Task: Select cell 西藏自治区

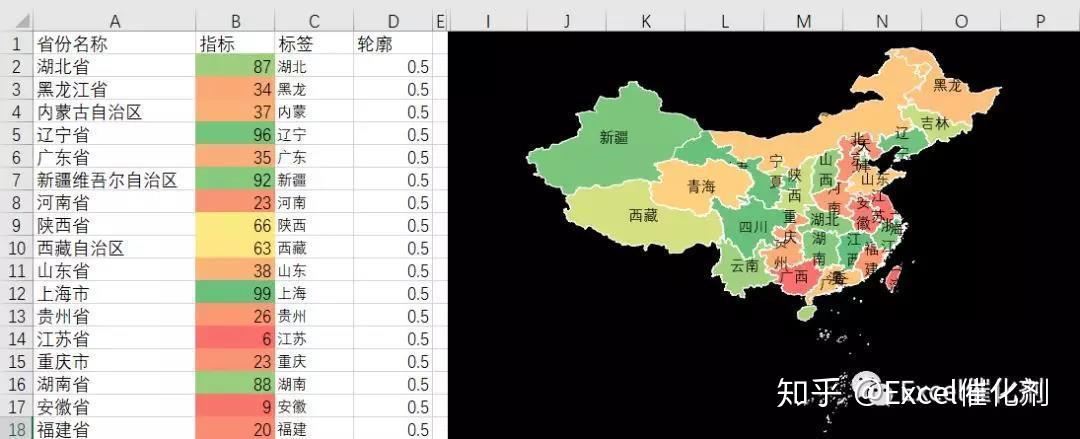Action: point(114,248)
